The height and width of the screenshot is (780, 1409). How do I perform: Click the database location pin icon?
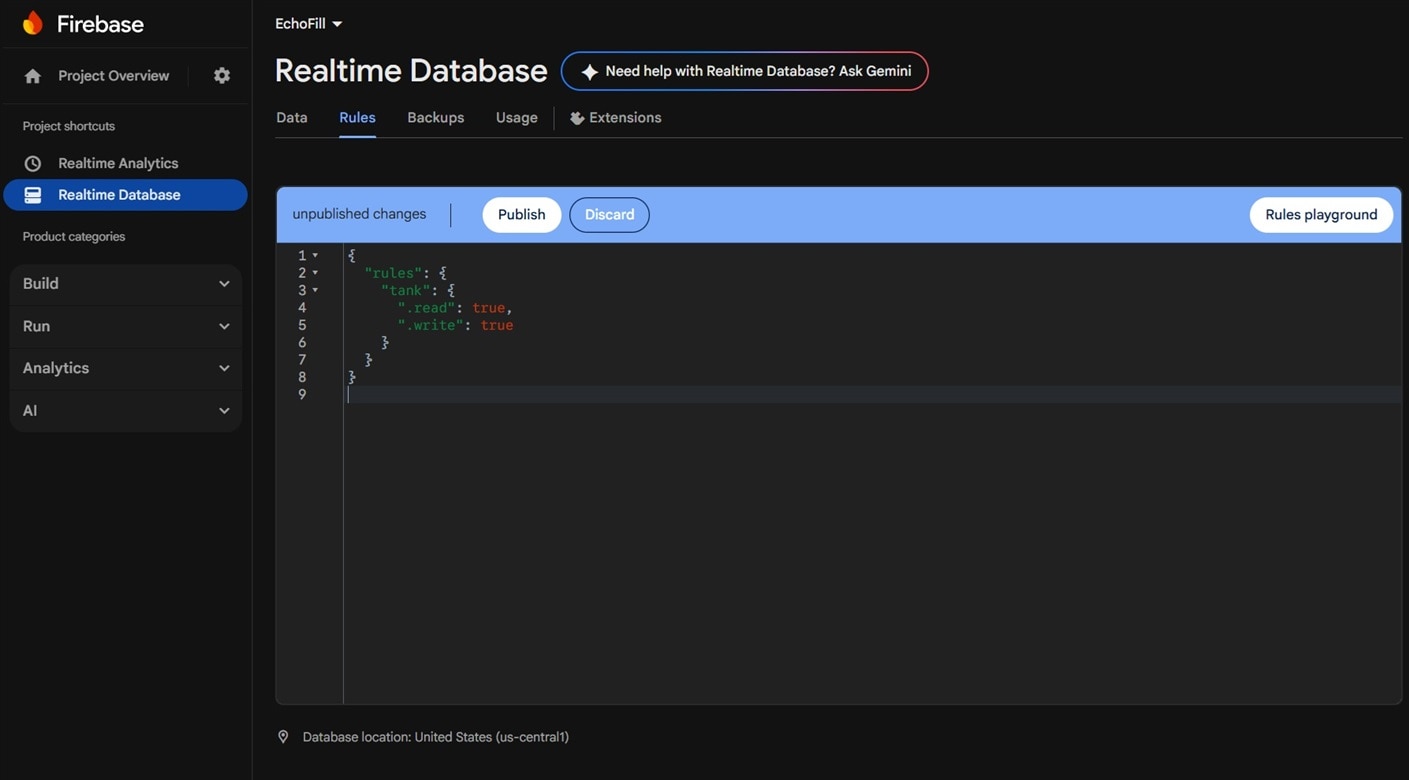283,737
